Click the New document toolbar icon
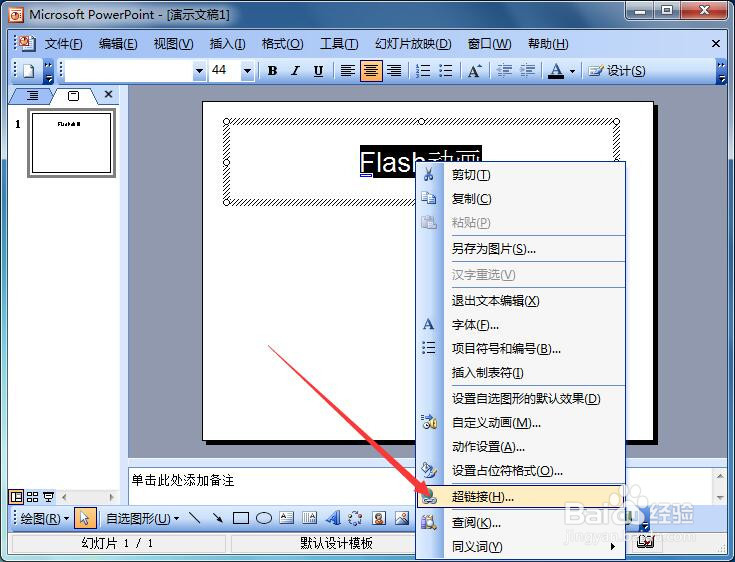The height and width of the screenshot is (562, 735). (x=29, y=71)
